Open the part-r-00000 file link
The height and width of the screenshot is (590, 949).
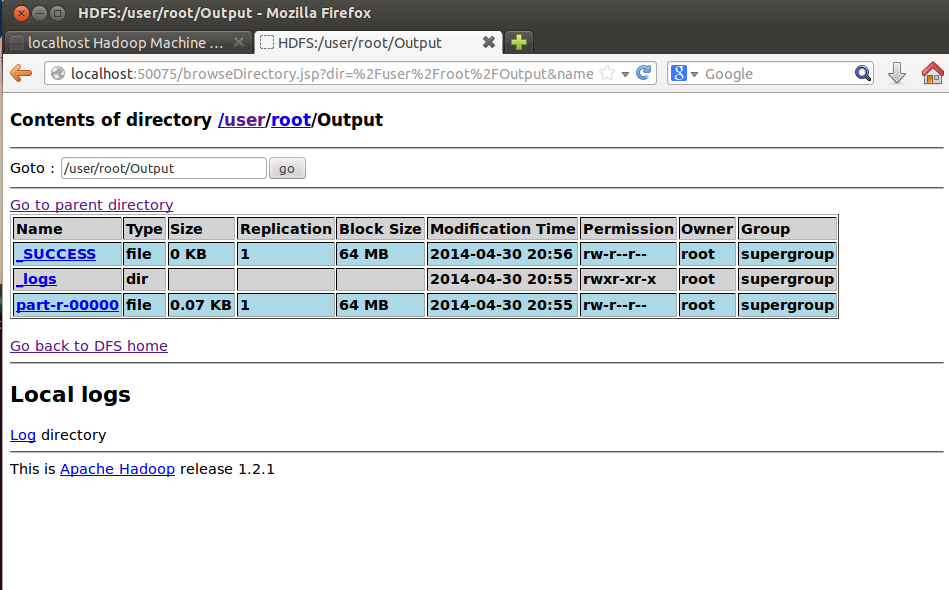pyautogui.click(x=67, y=305)
